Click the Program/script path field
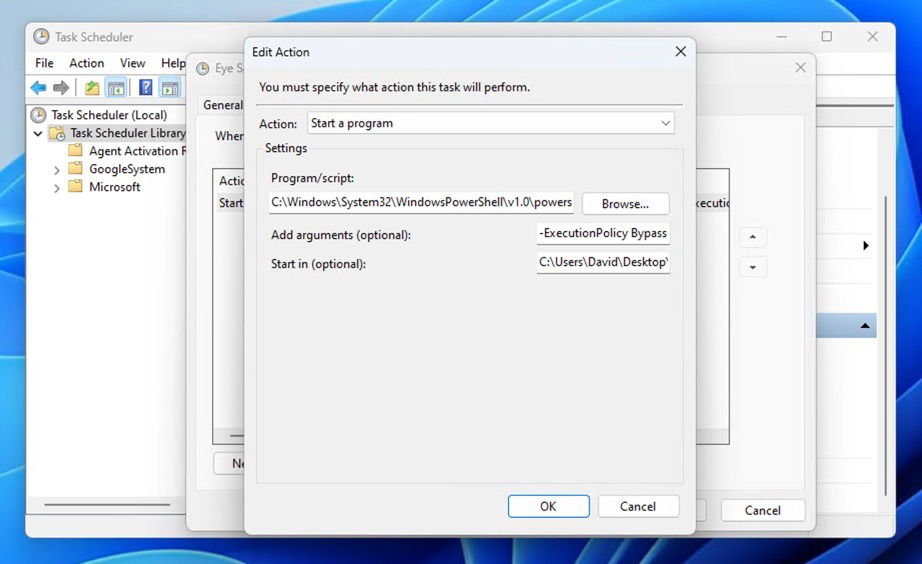Viewport: 922px width, 564px height. pos(421,202)
